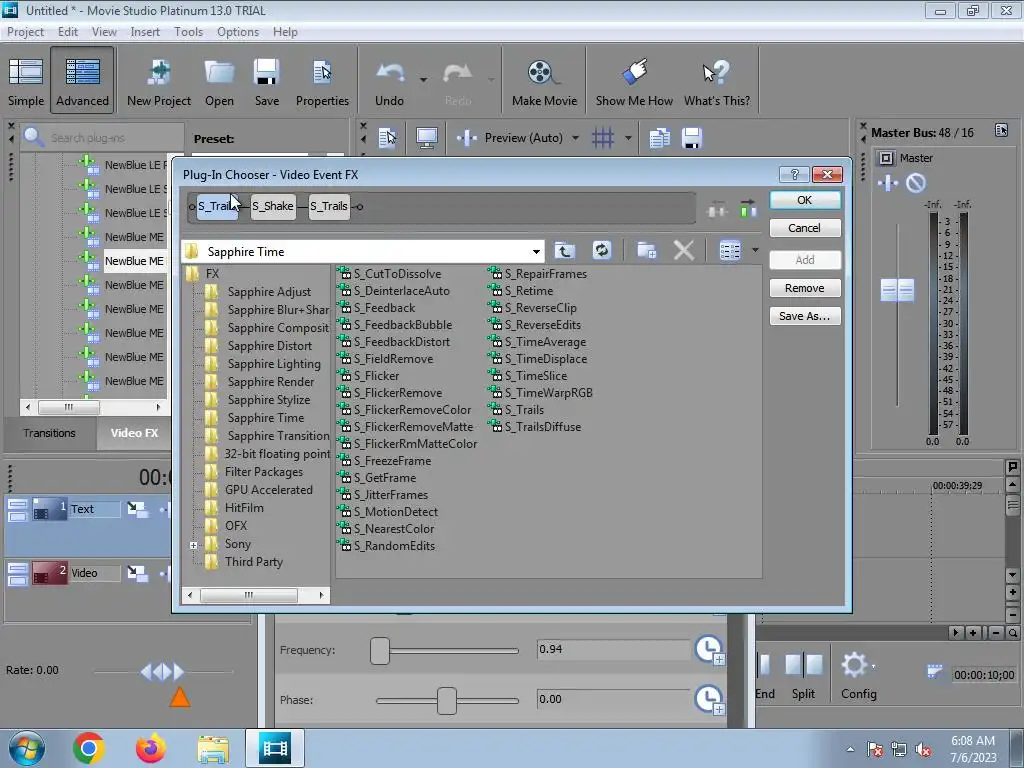This screenshot has width=1024, height=768.
Task: Click the Save floppy icon
Action: pos(266,81)
